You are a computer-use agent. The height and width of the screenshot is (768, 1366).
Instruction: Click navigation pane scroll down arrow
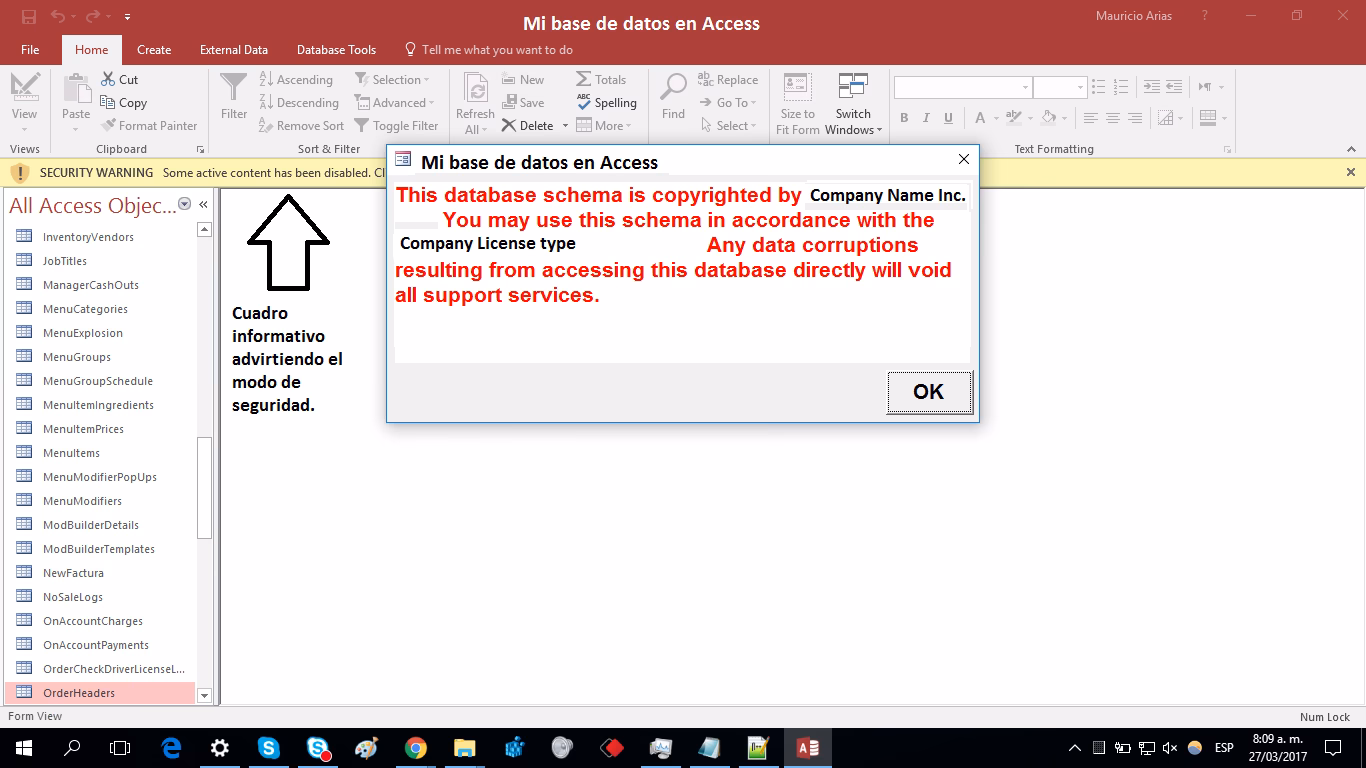[204, 695]
